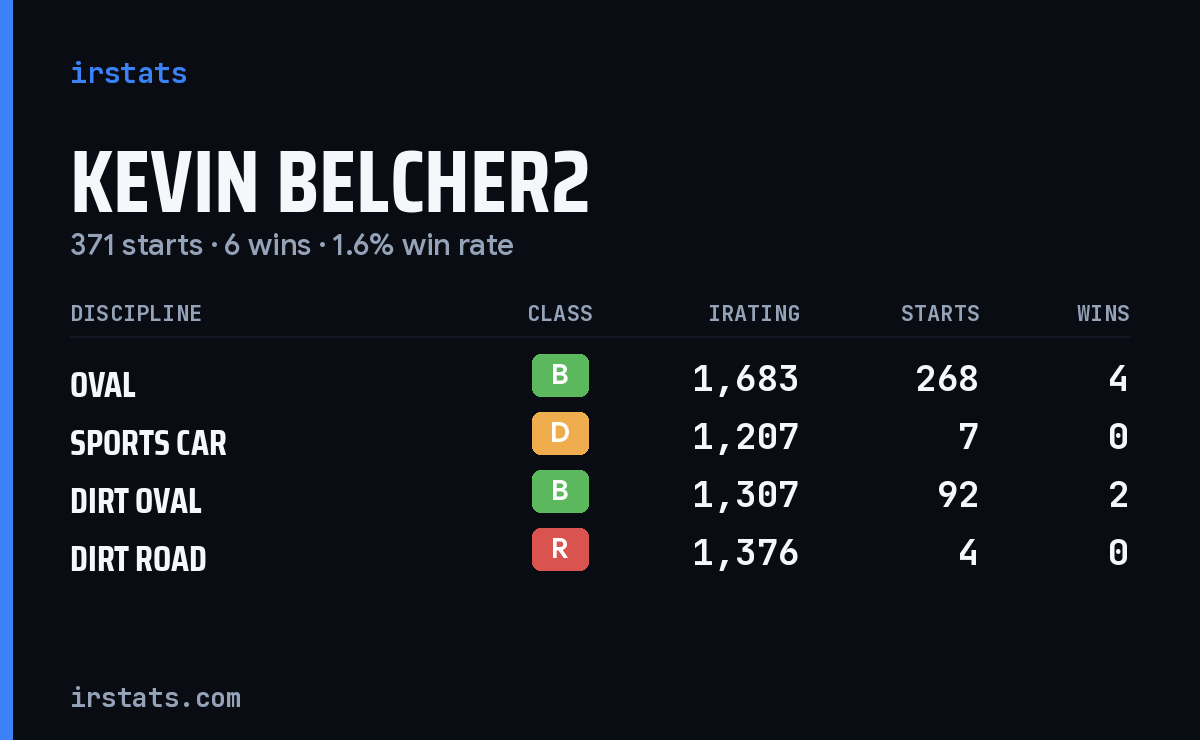
Task: Click the green B badge in Dirt Oval row
Action: click(560, 492)
